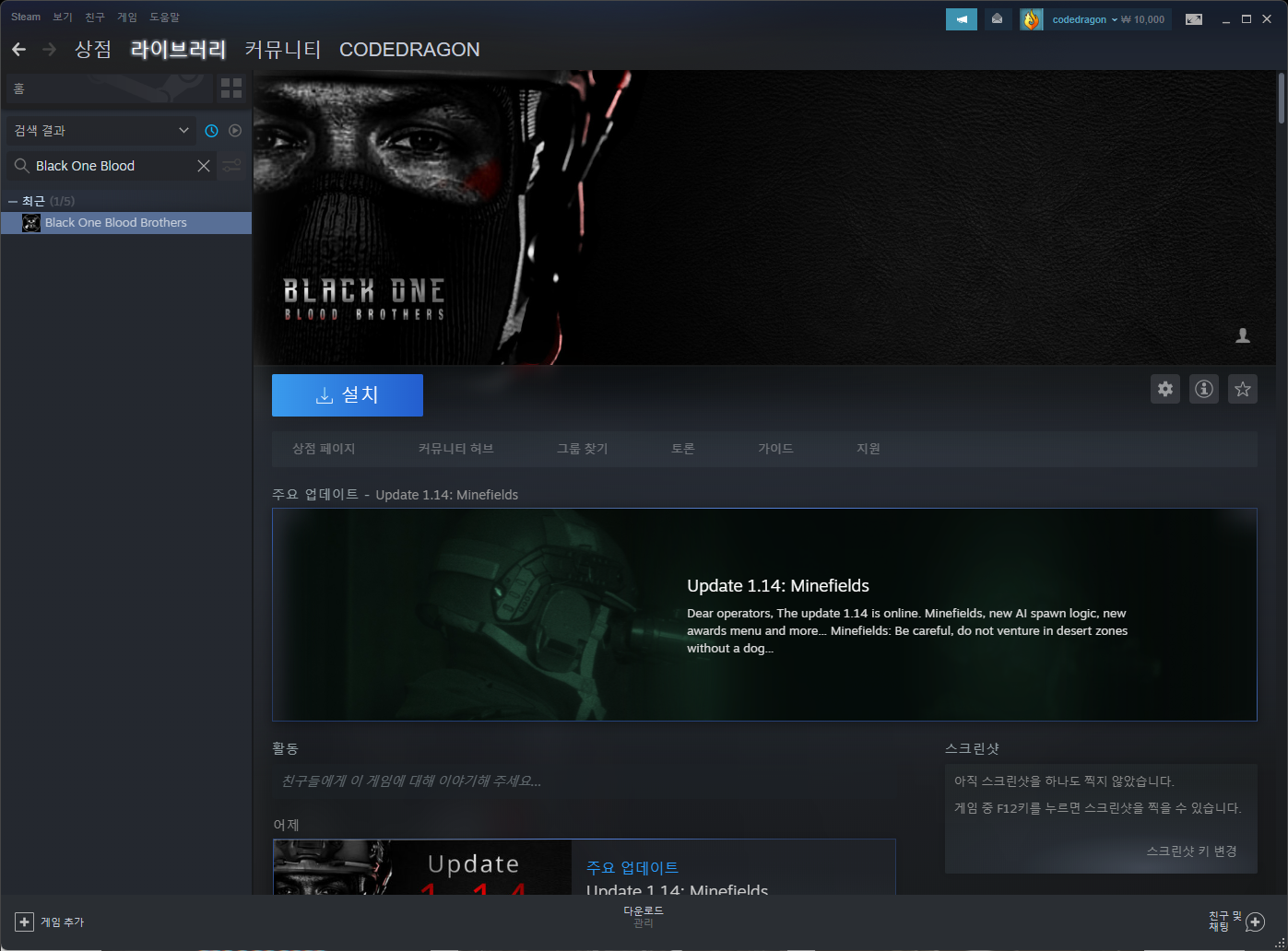Open the 게임 menu
This screenshot has height=951, width=1288.
point(127,17)
